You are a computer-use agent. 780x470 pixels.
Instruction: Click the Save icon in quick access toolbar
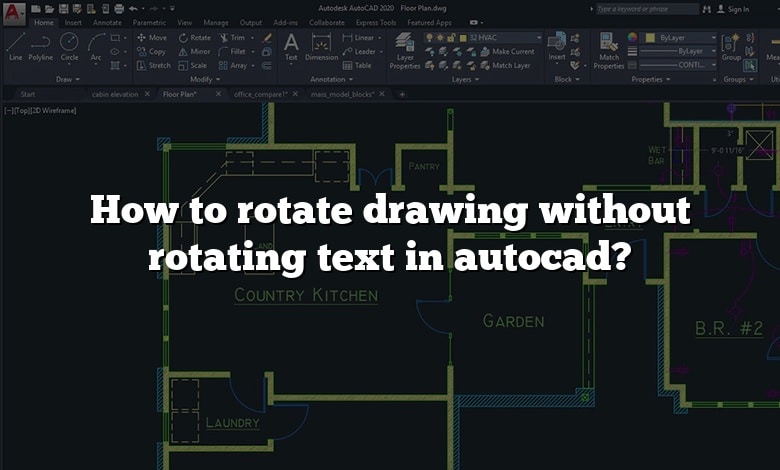point(63,9)
